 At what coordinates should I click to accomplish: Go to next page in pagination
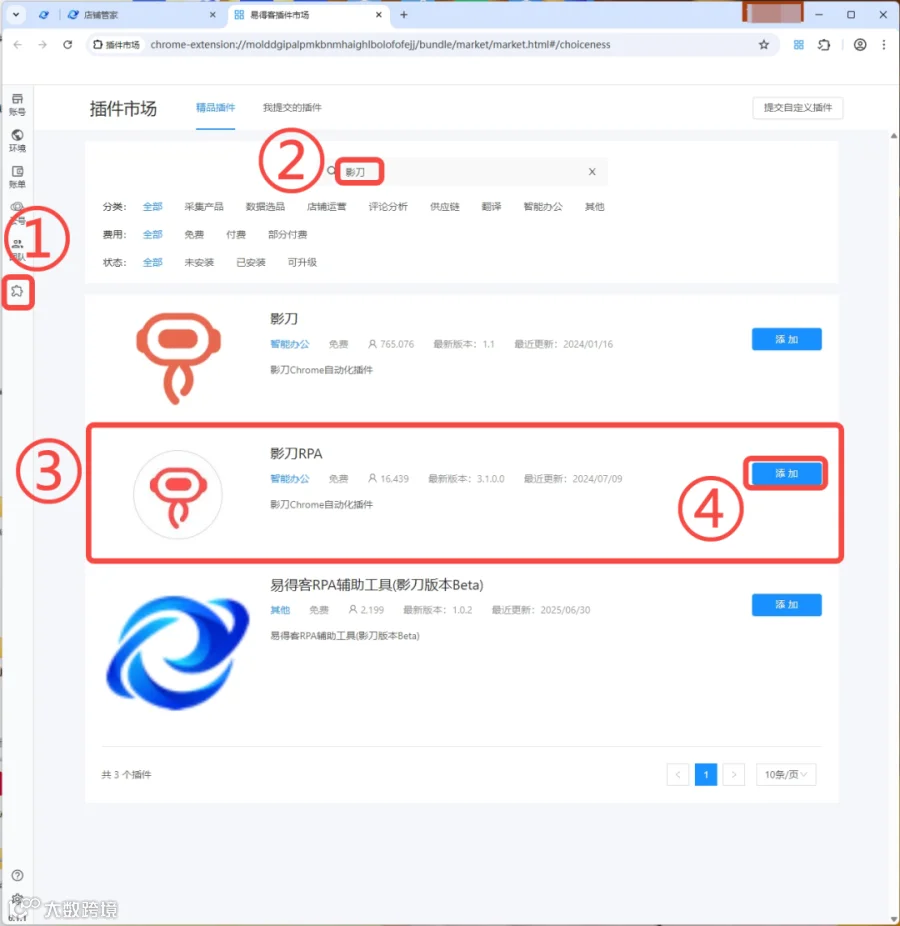click(x=733, y=774)
